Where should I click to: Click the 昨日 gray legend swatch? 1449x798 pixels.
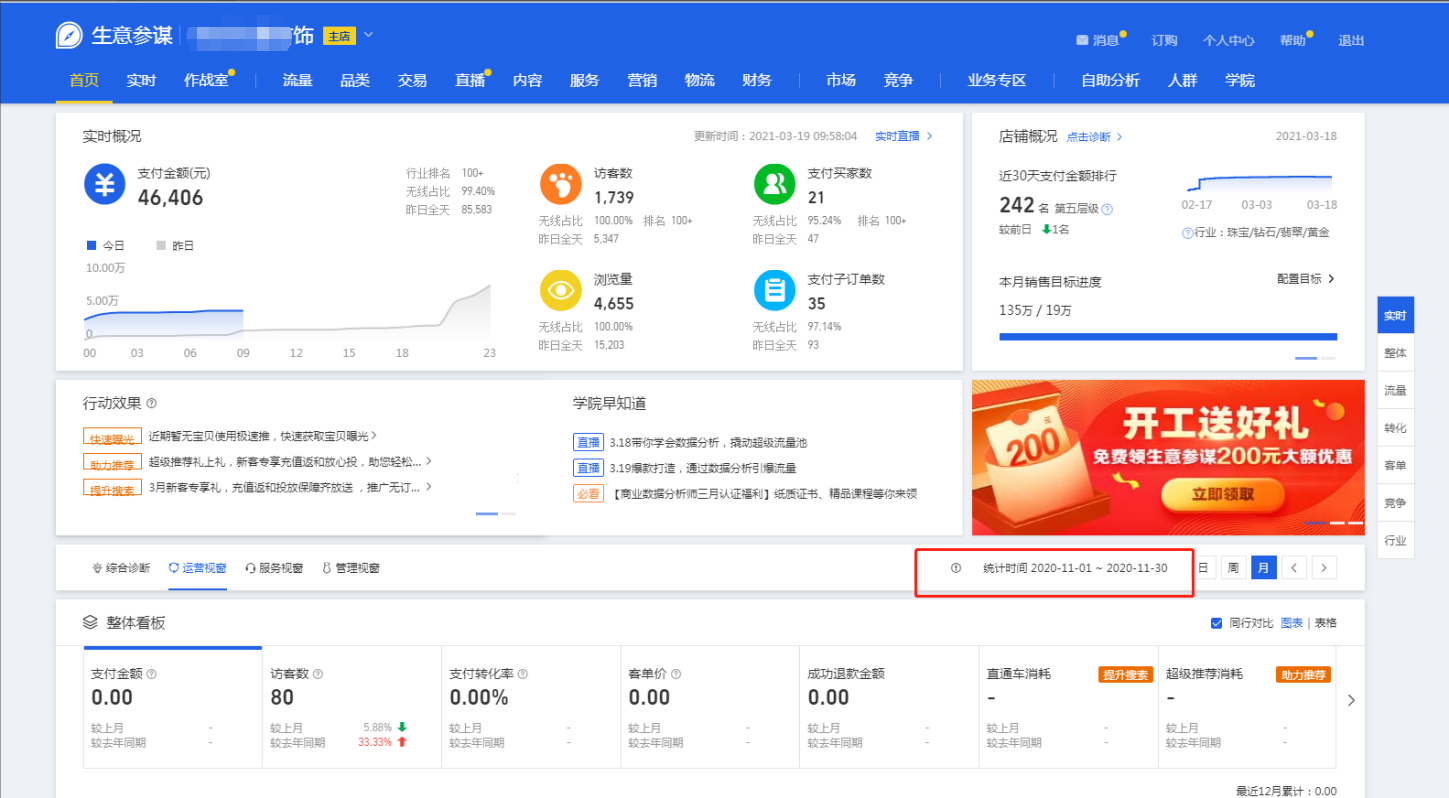pos(161,245)
